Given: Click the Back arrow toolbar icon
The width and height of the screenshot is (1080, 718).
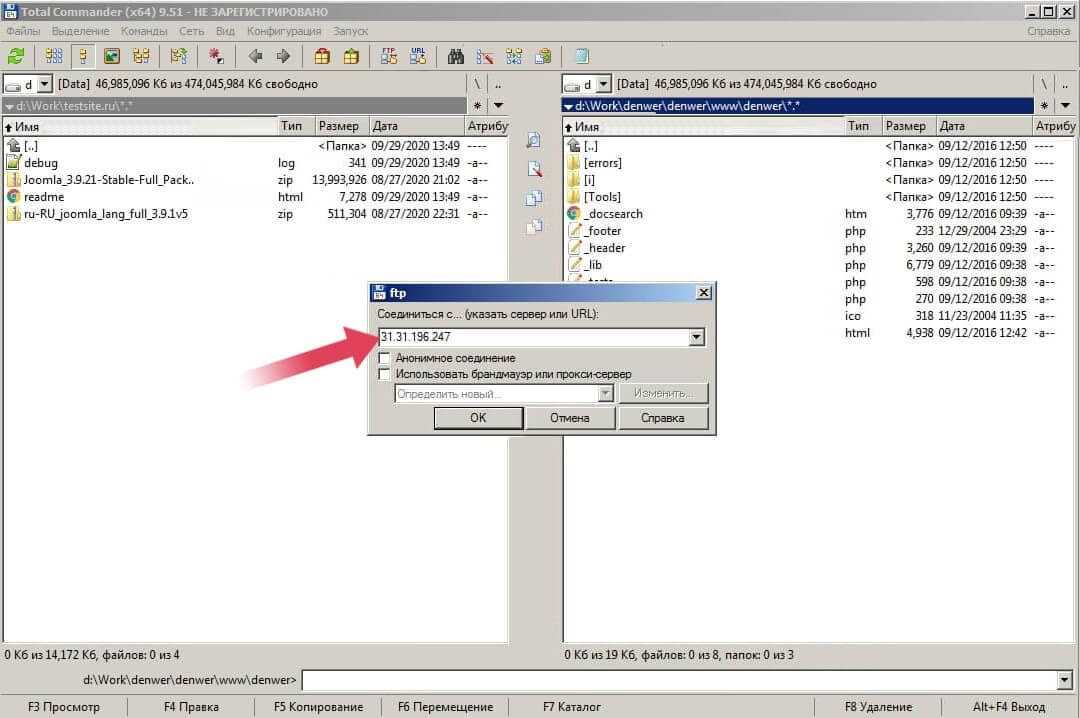Looking at the screenshot, I should (x=255, y=56).
